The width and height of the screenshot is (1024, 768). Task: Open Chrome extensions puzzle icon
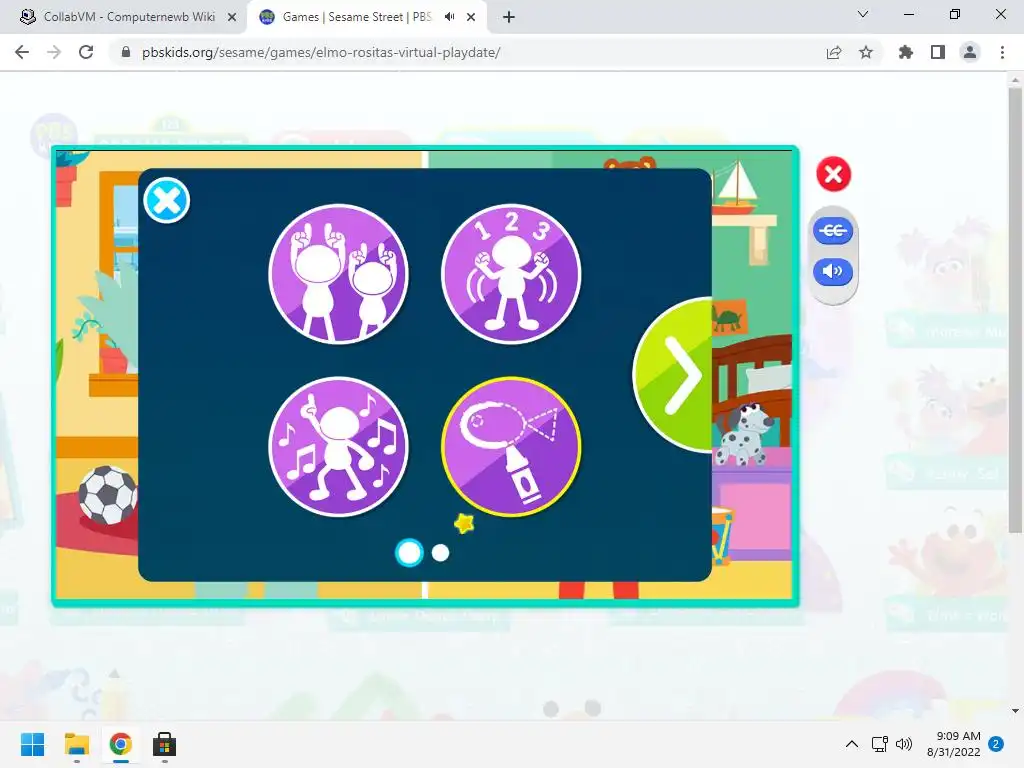click(906, 52)
